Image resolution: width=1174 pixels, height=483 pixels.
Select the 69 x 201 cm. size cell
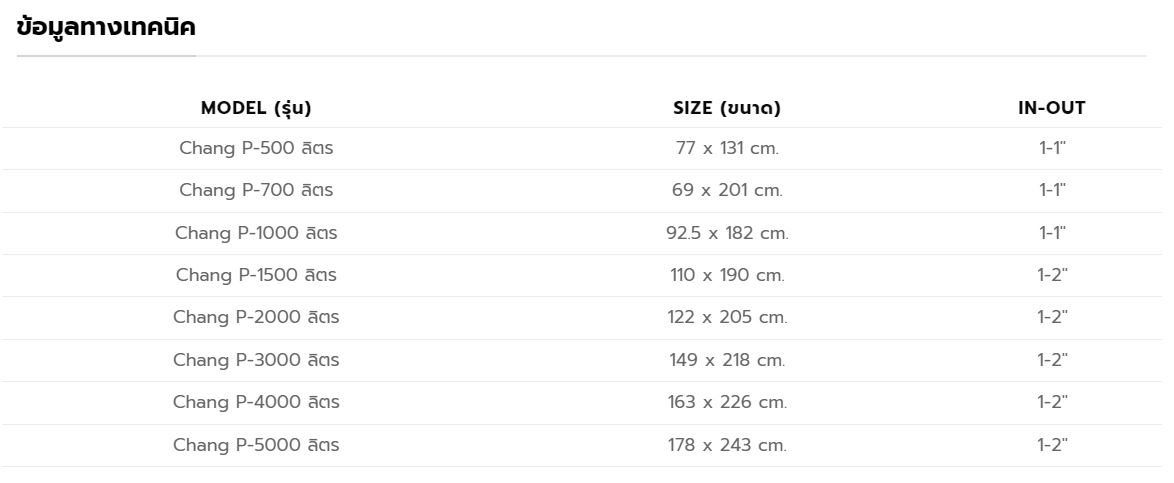coord(727,190)
